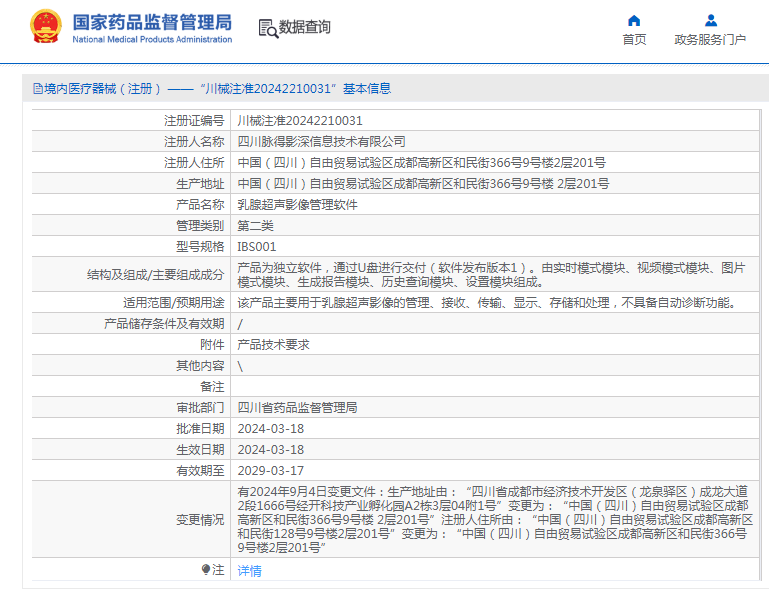Go to 首页 home page

pyautogui.click(x=634, y=40)
